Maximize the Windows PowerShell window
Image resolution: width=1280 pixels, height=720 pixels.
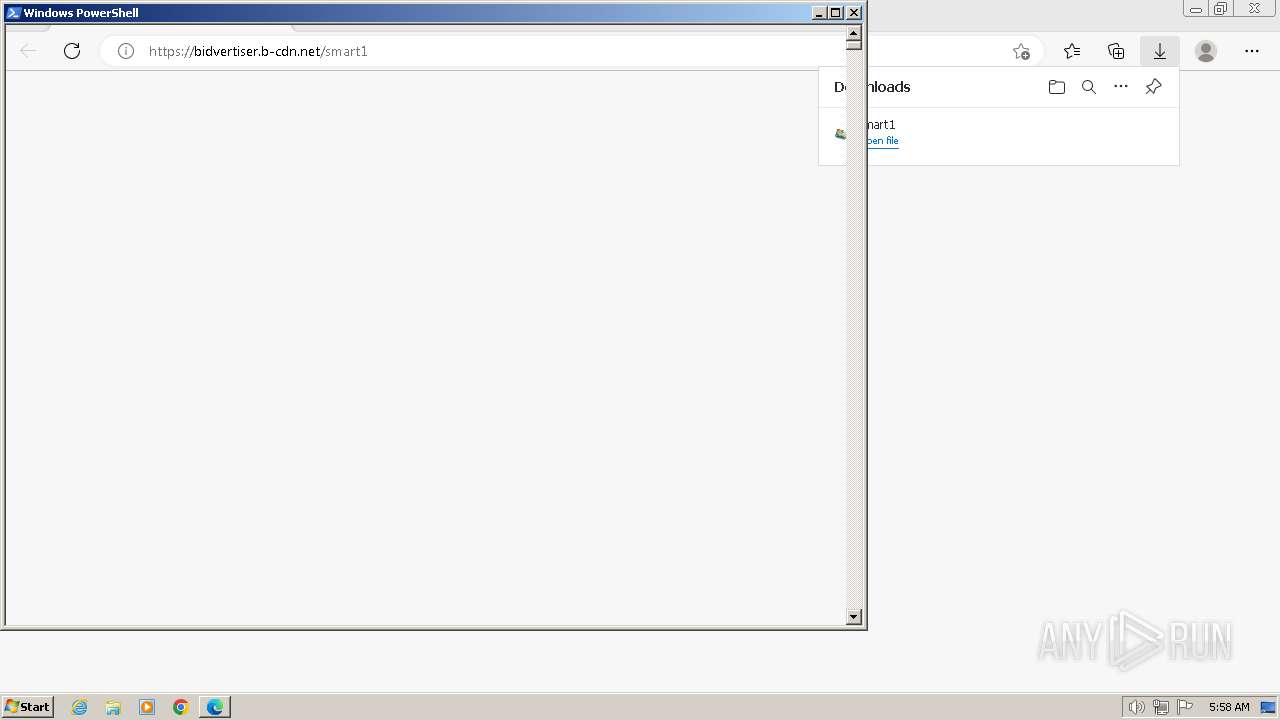point(837,13)
